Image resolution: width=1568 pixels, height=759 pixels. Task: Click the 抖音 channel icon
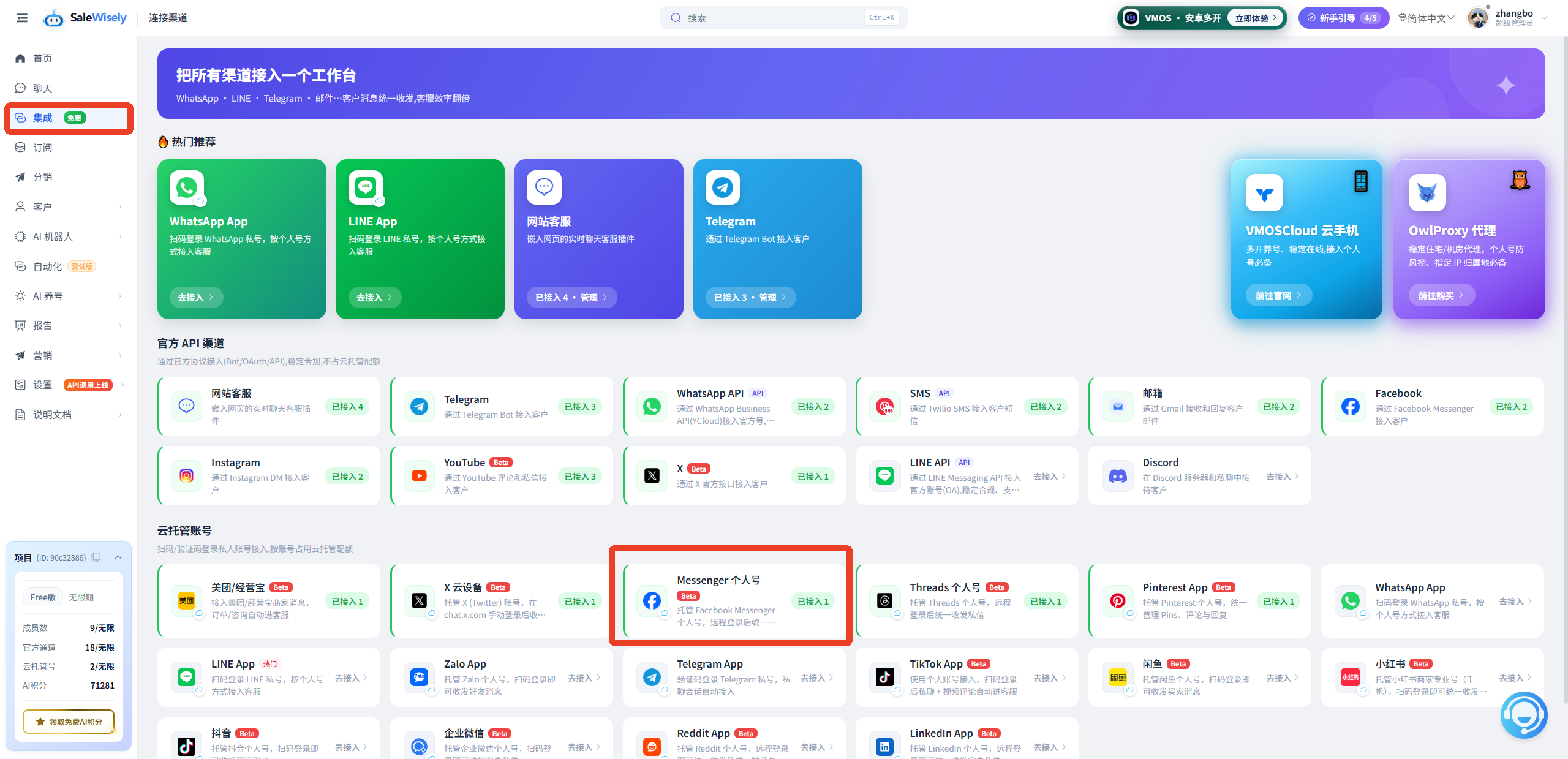tap(186, 747)
